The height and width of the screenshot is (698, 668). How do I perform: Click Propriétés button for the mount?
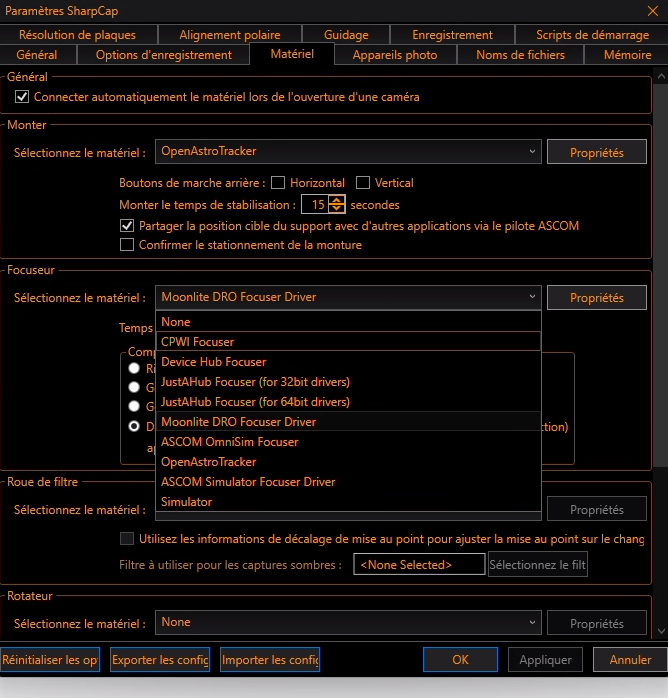[x=596, y=152]
